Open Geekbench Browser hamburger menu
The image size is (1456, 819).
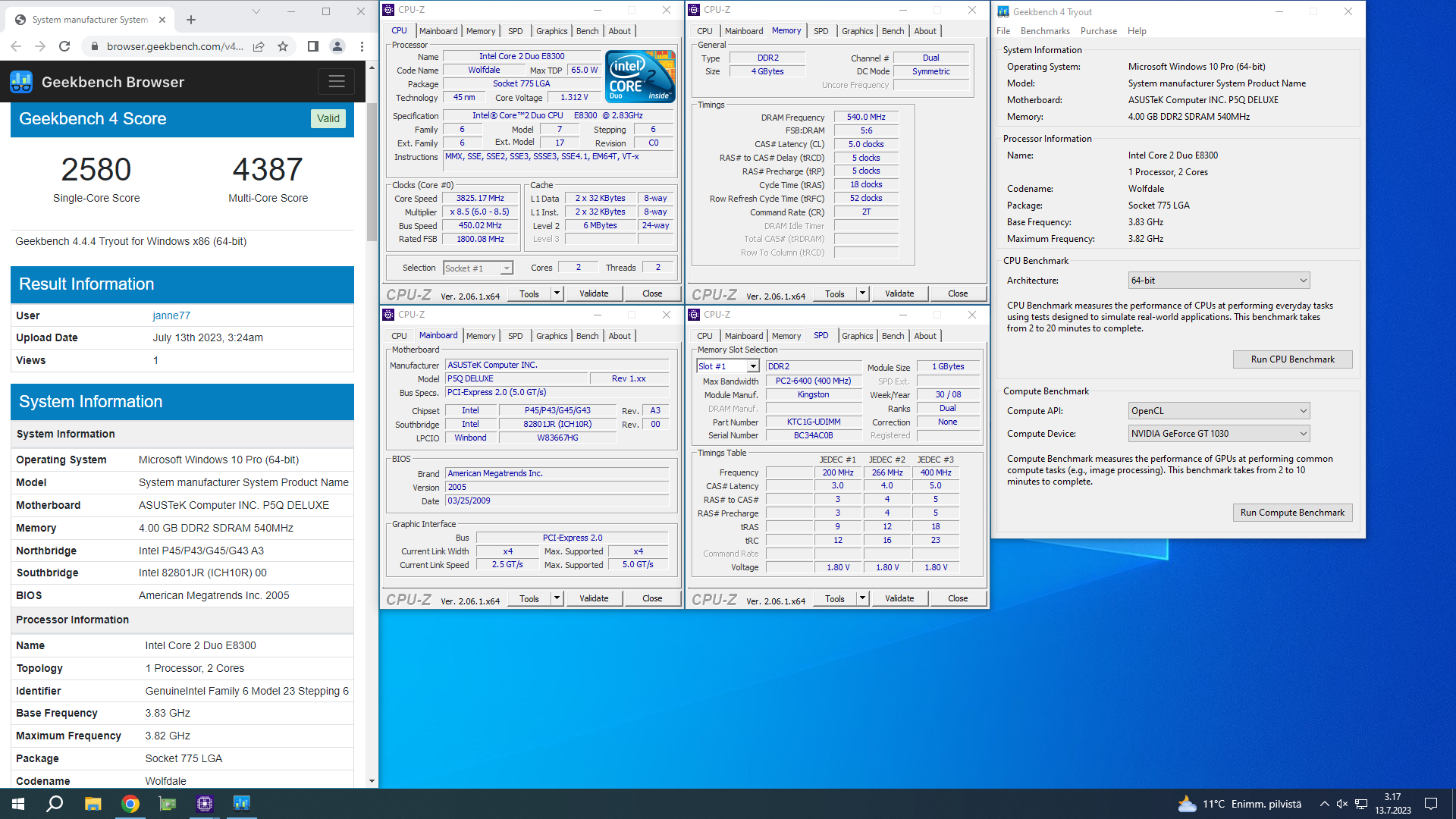pyautogui.click(x=337, y=81)
